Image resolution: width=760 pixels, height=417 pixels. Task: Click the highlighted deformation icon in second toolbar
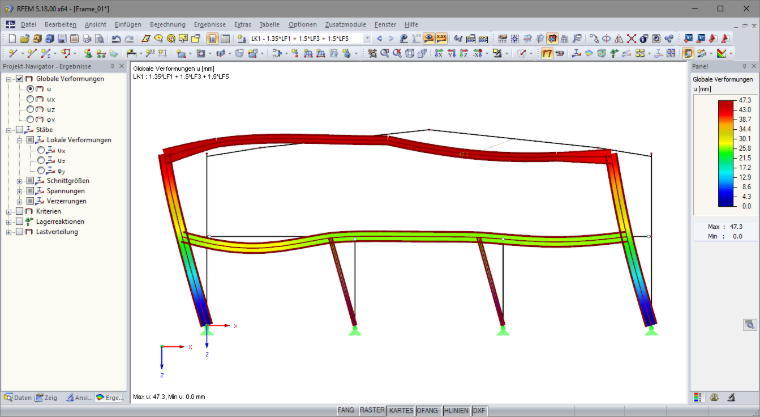547,53
